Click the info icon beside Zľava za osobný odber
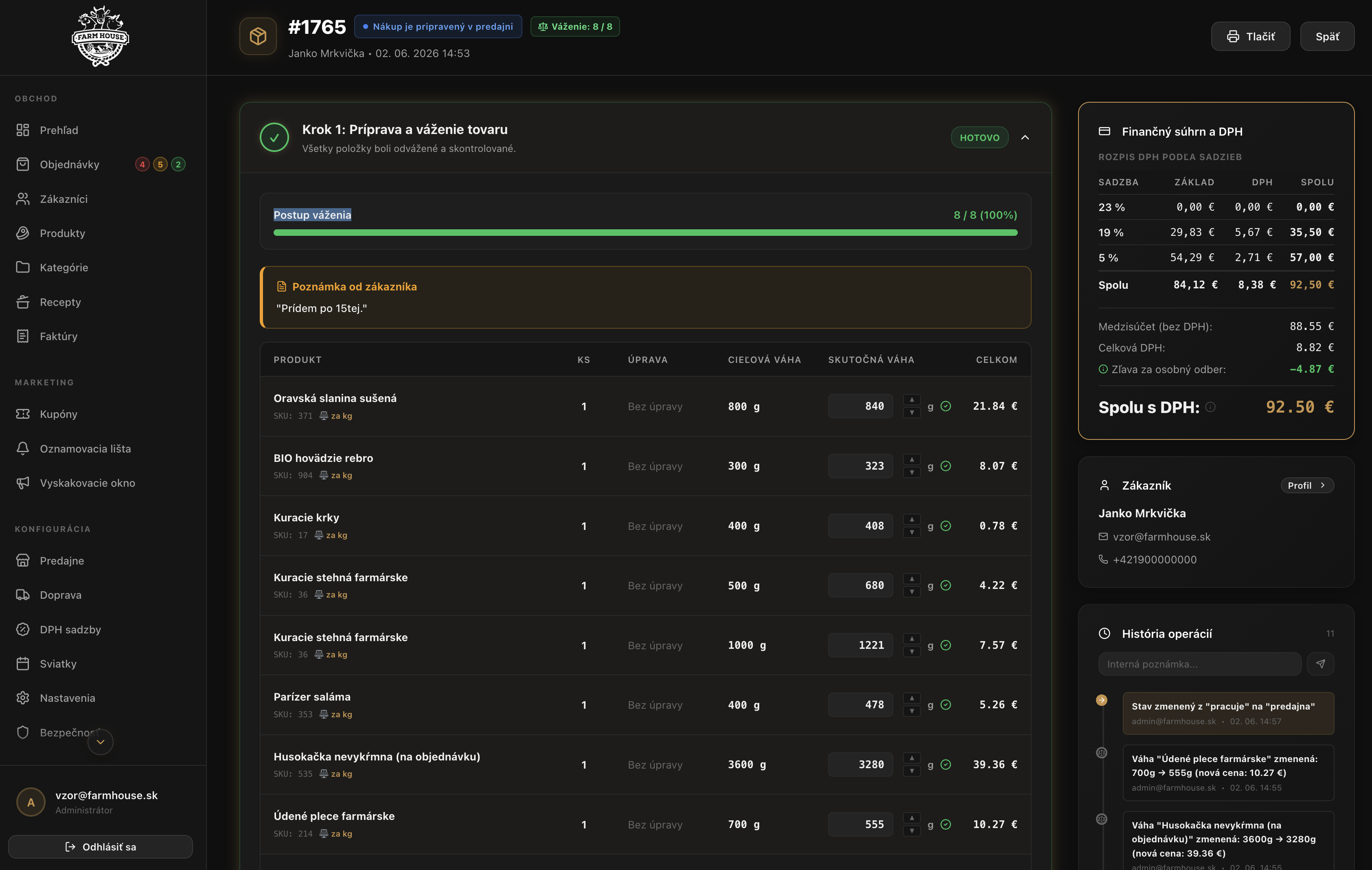 1103,369
